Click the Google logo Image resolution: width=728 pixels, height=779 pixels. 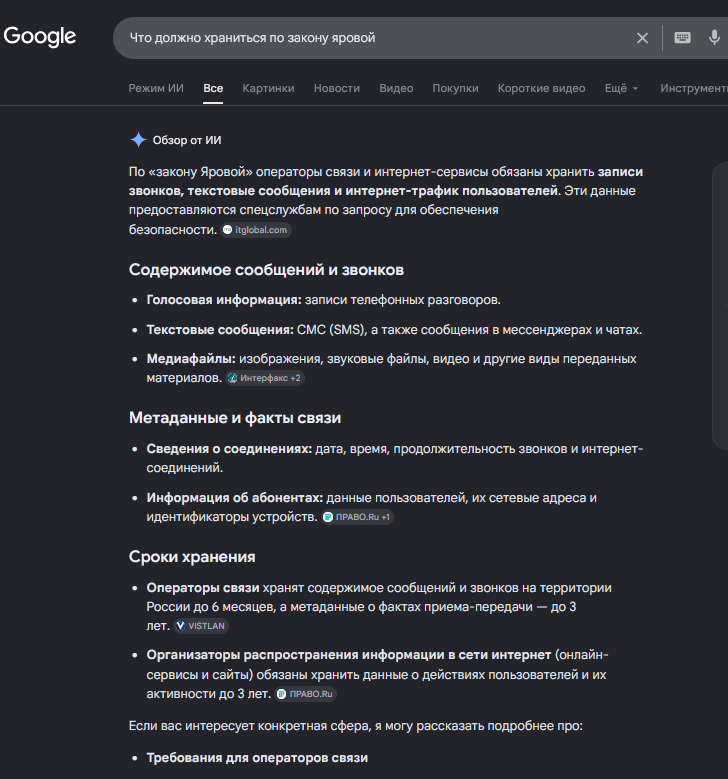(40, 37)
